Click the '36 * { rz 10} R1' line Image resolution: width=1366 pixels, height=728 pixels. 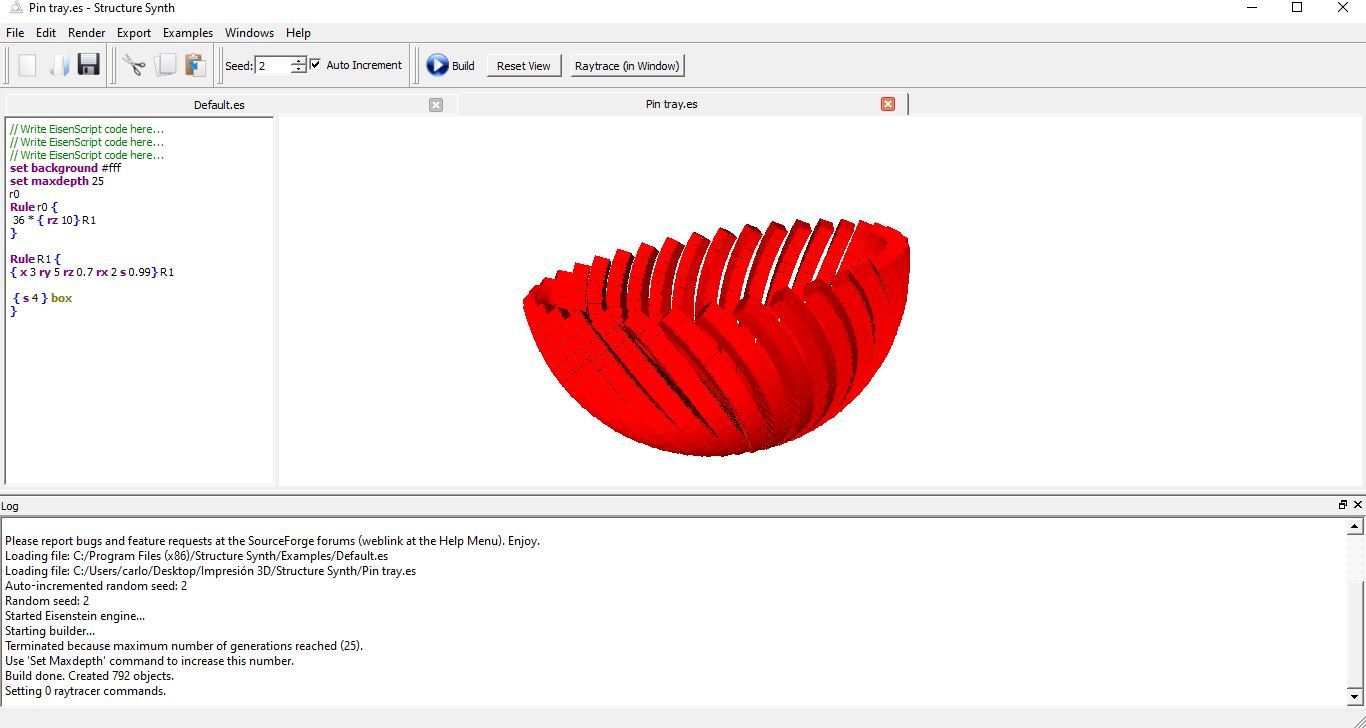click(54, 220)
